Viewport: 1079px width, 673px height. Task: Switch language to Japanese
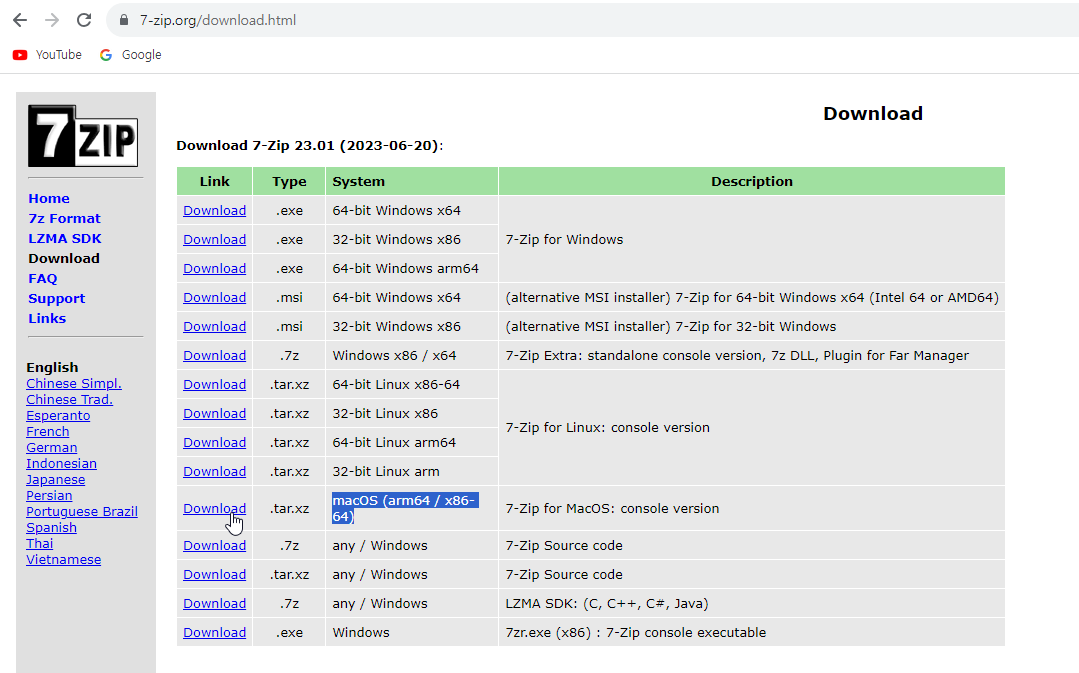click(56, 480)
